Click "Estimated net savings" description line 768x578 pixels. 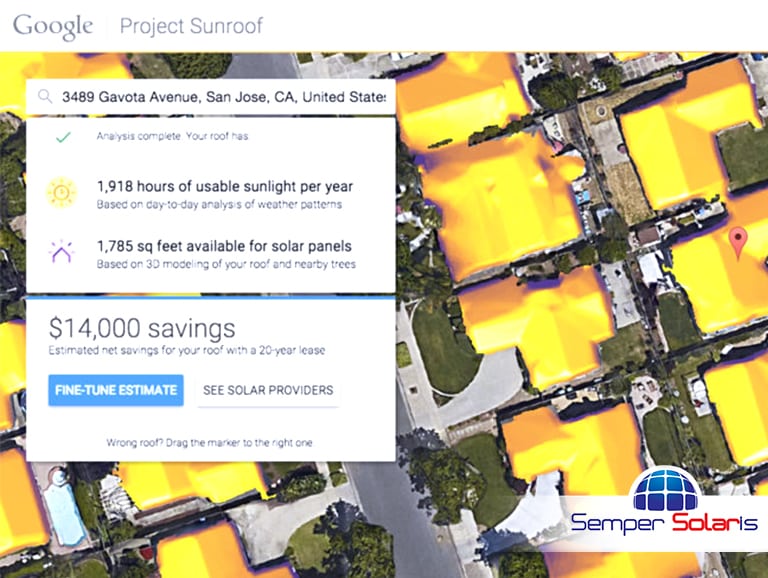click(187, 350)
